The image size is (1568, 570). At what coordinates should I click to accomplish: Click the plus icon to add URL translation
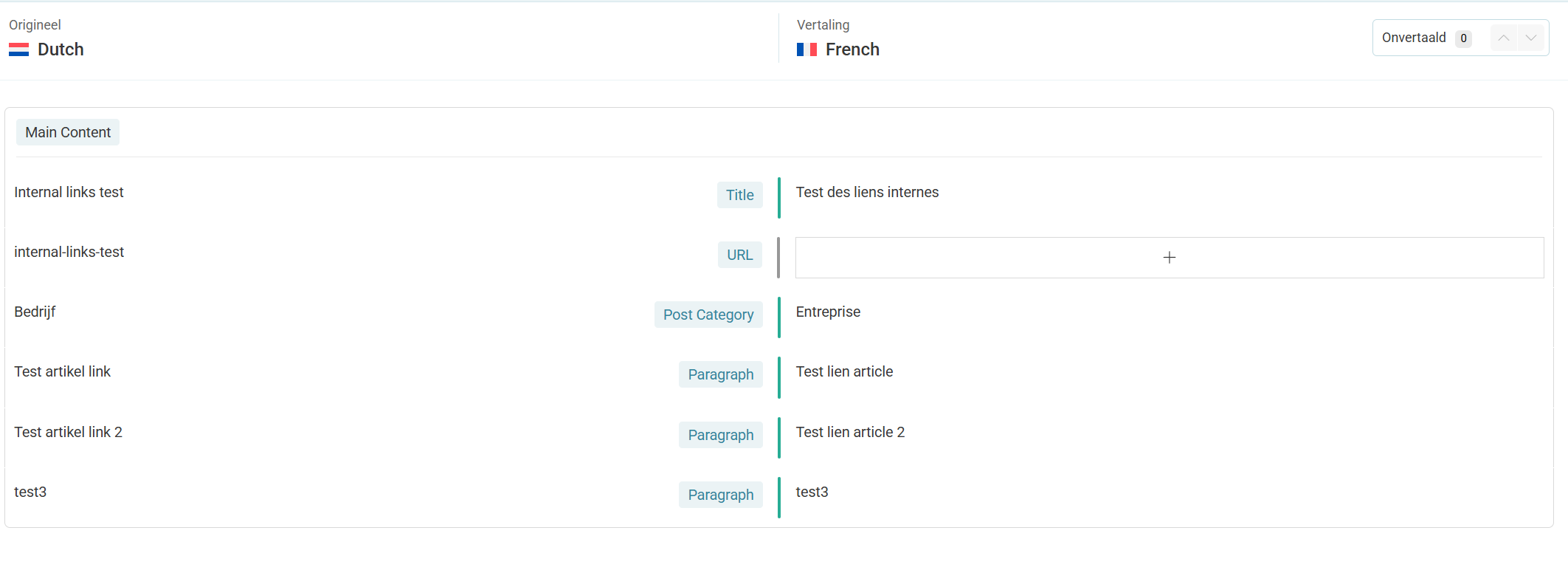[1169, 258]
